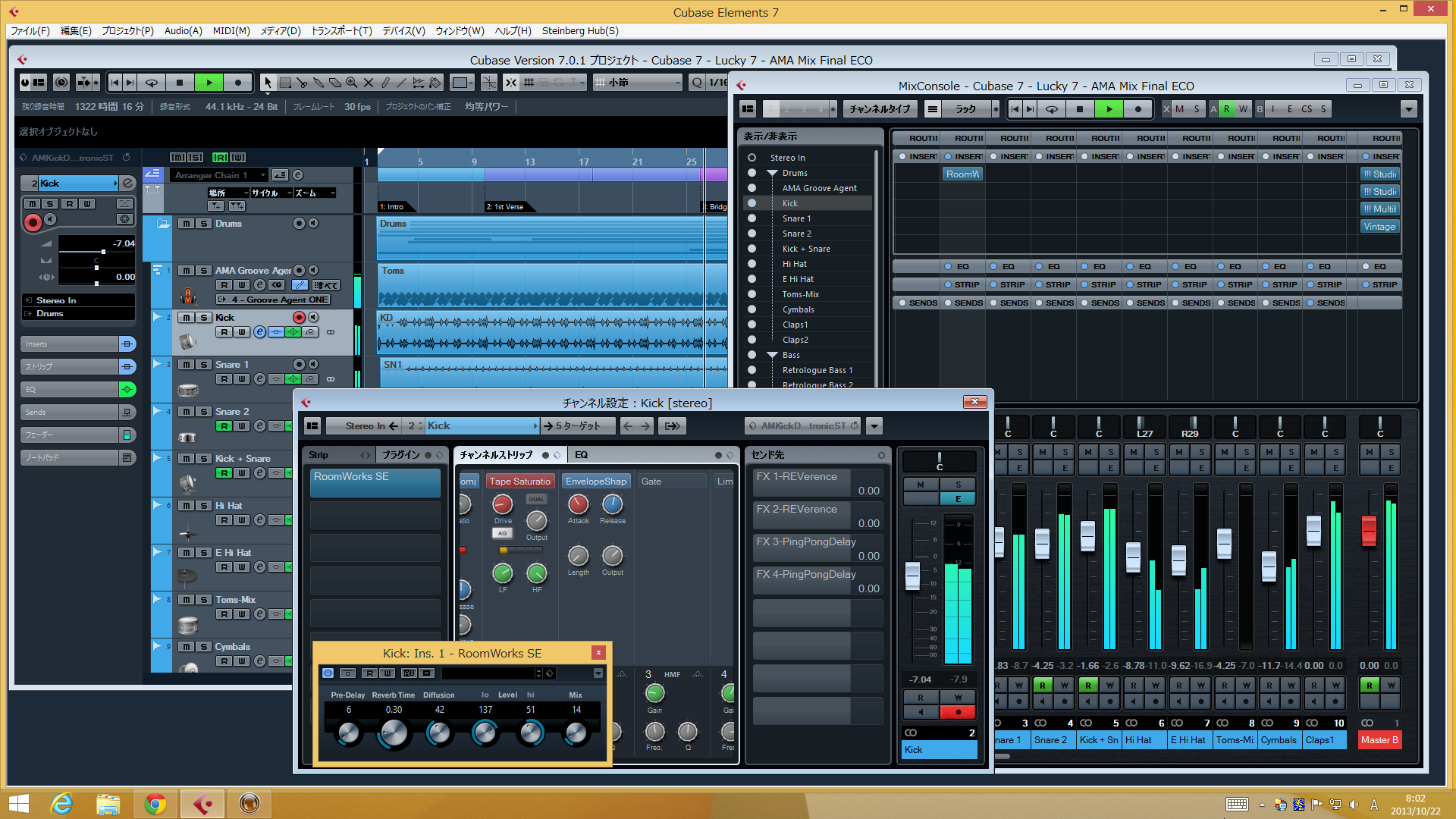
Task: Open チャンネルタイプ filter dropdown in MixConsole
Action: click(x=880, y=109)
